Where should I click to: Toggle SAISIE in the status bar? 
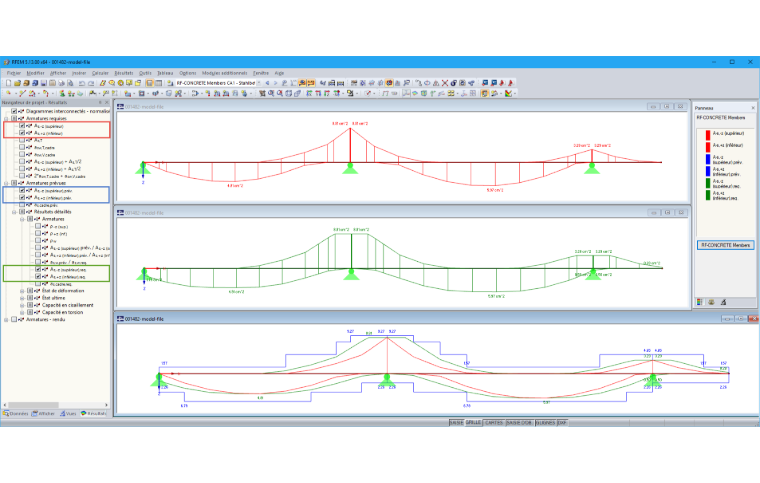(456, 423)
